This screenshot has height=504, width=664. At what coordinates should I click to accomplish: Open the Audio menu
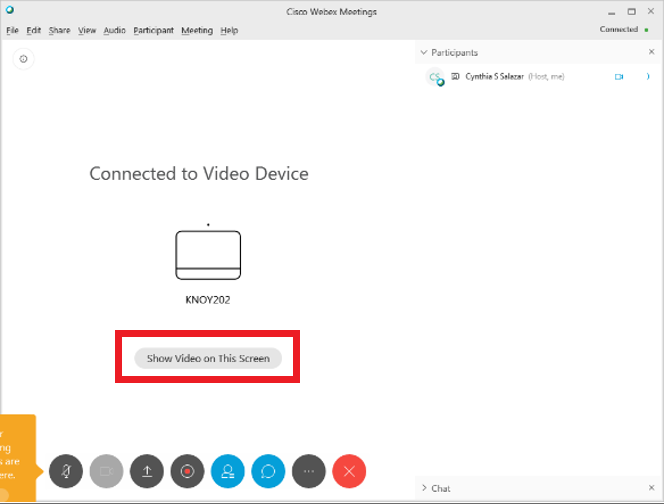coord(114,31)
